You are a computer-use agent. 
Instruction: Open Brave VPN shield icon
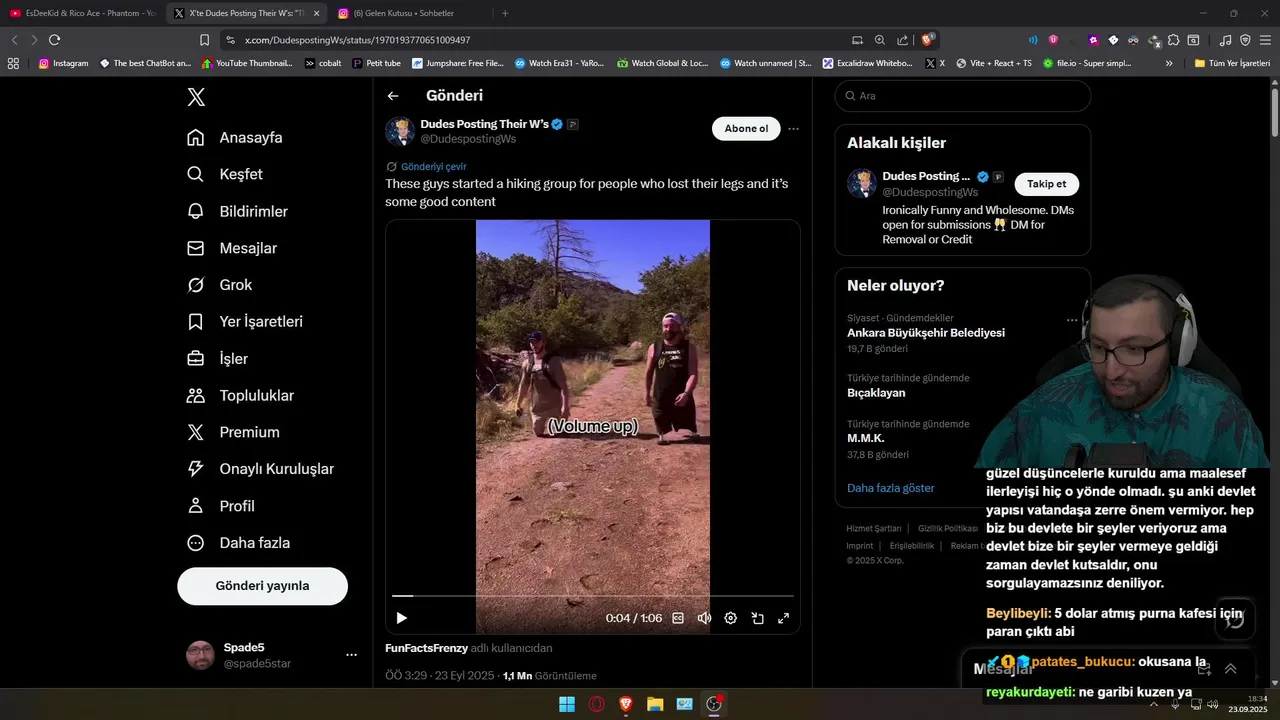tap(1245, 40)
